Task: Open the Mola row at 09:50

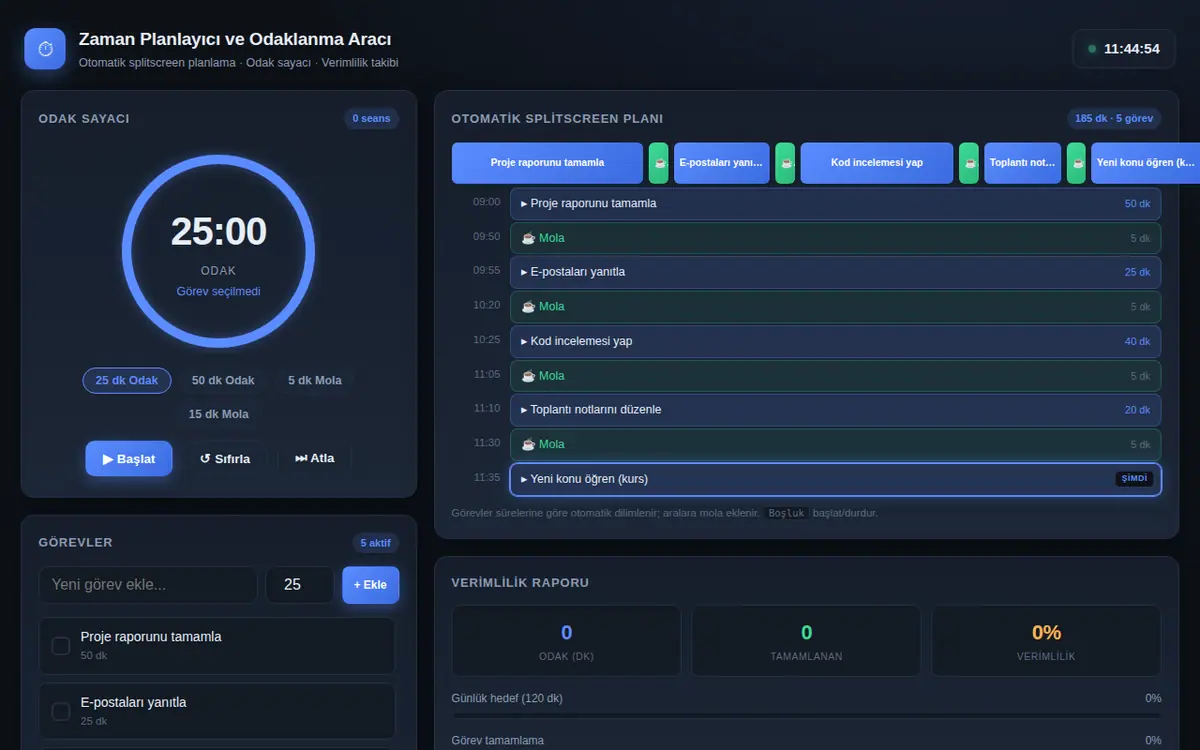Action: [835, 238]
